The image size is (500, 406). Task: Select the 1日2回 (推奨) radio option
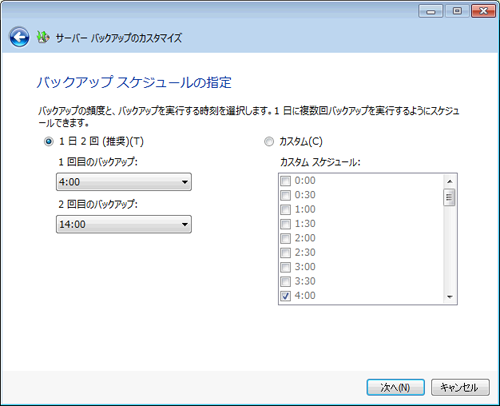(49, 142)
